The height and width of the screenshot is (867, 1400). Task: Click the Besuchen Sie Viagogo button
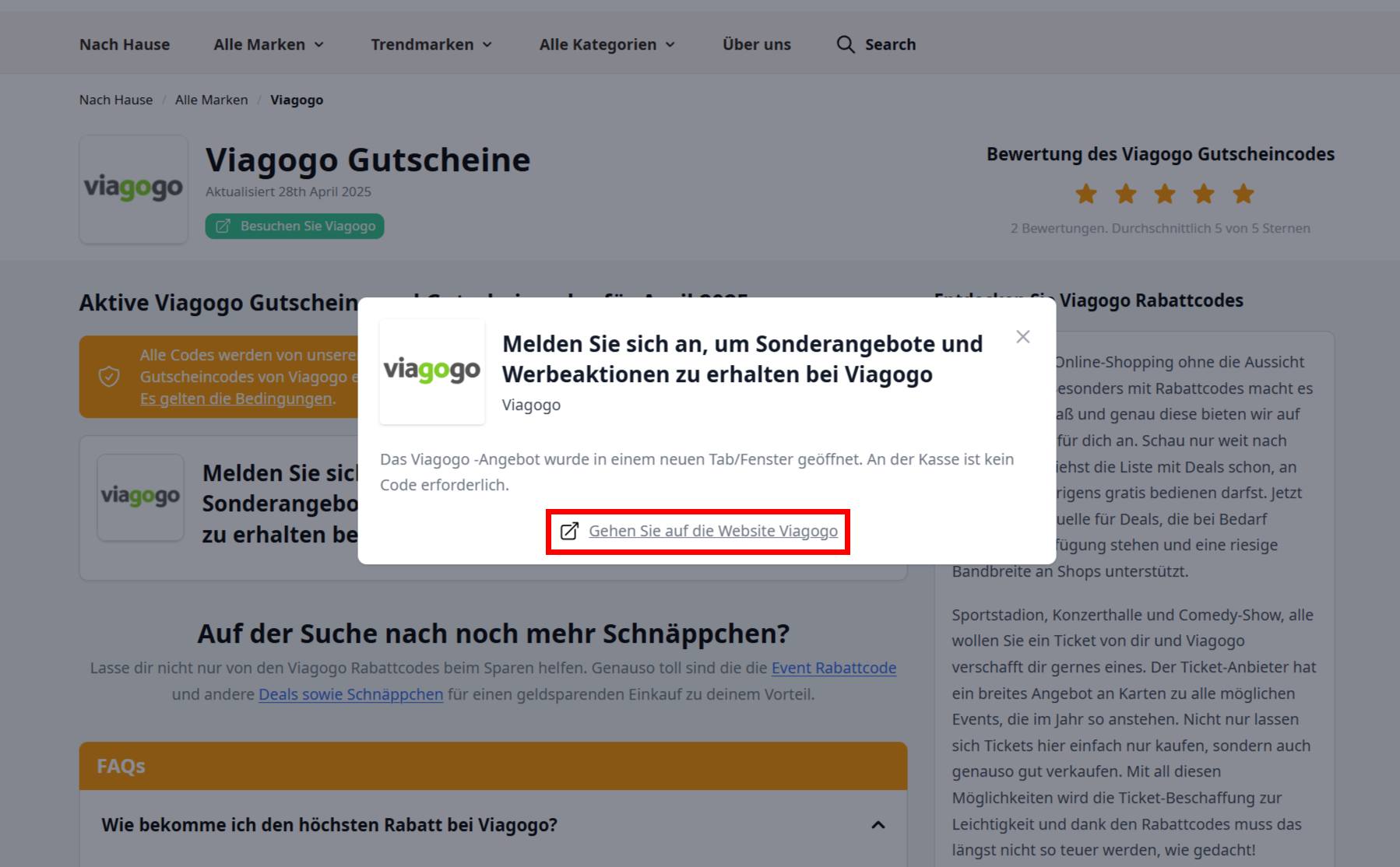pos(294,226)
